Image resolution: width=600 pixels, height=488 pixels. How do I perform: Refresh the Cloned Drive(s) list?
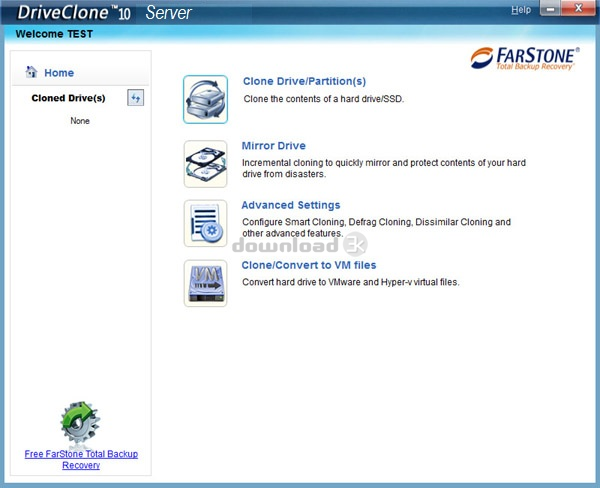(x=136, y=98)
